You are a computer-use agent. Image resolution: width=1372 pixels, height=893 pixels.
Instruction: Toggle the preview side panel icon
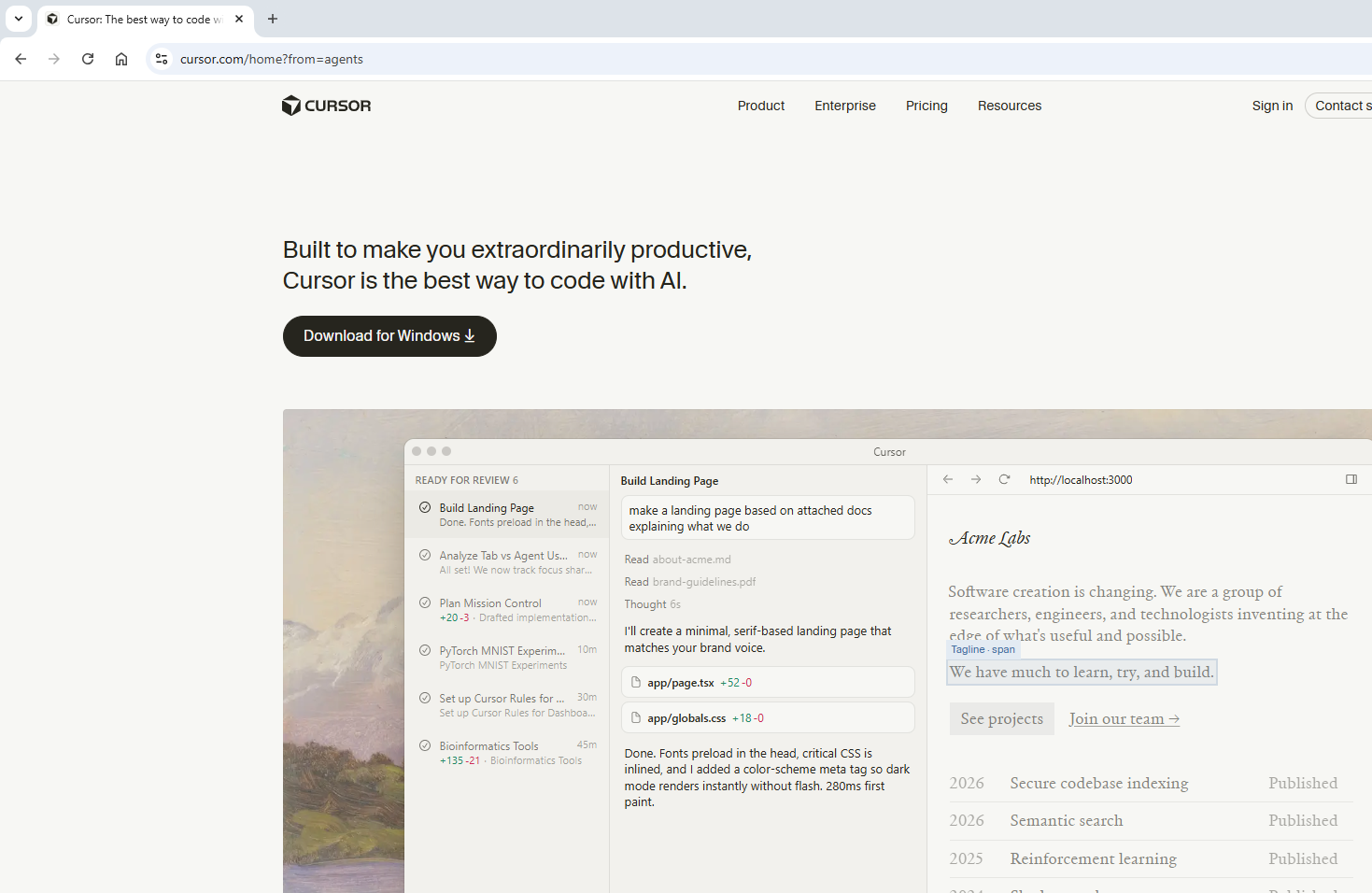pyautogui.click(x=1351, y=480)
